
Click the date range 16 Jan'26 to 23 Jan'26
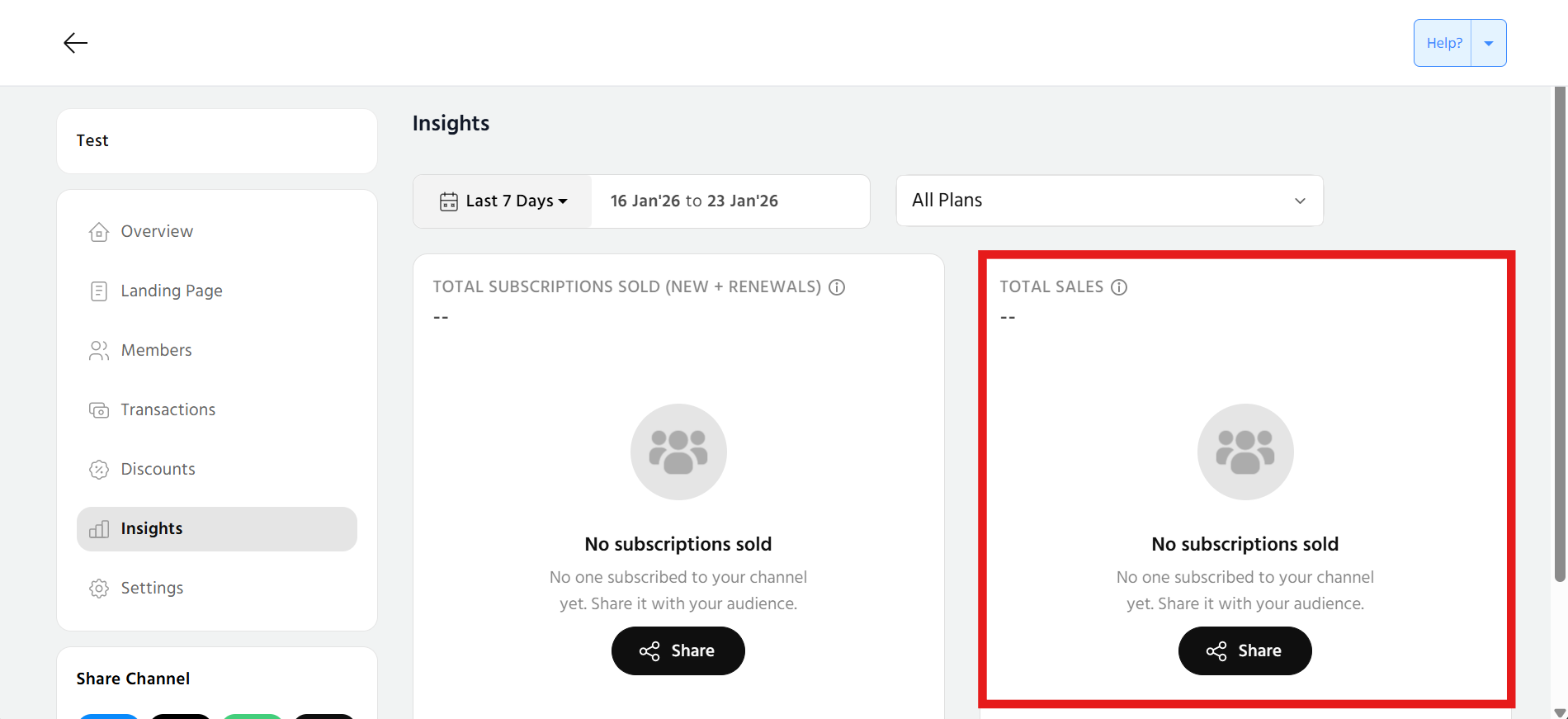coord(694,201)
